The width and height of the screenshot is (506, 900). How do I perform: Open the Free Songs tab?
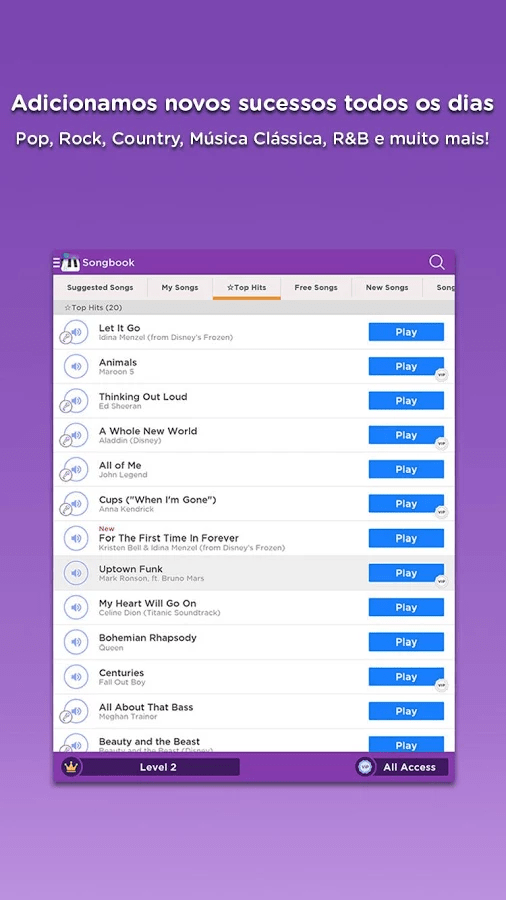pyautogui.click(x=316, y=288)
